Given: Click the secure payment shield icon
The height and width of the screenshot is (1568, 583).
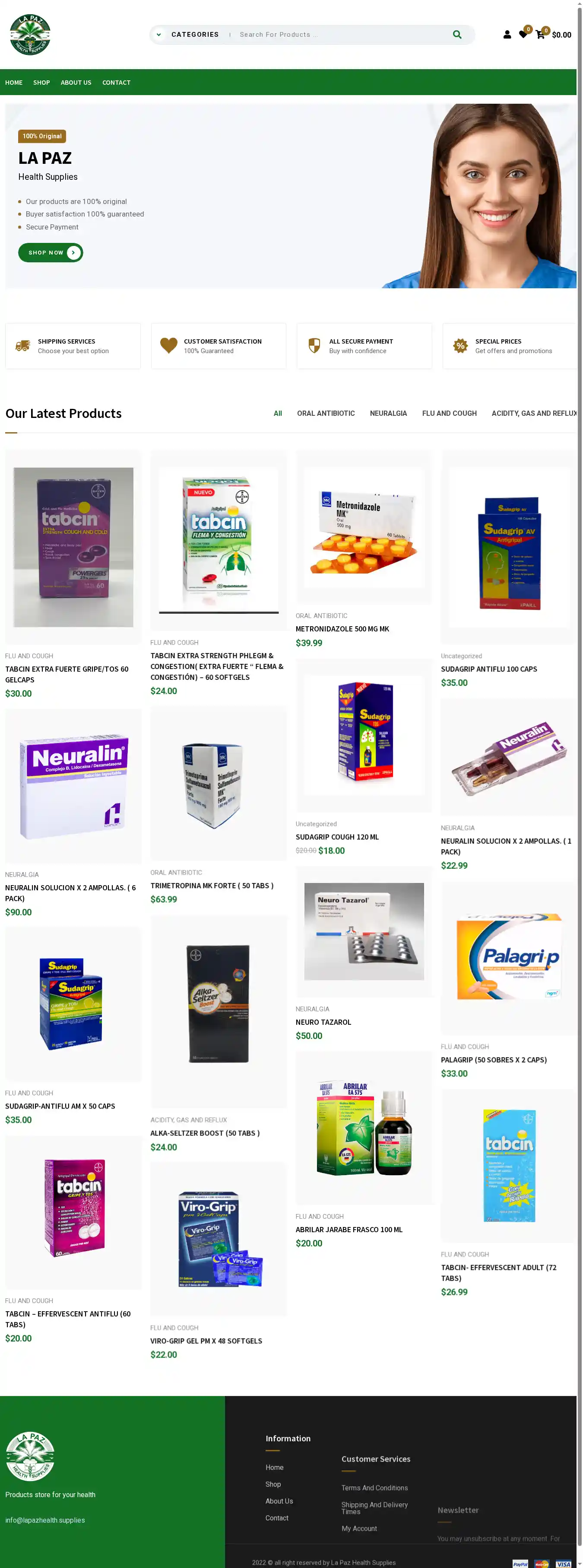Looking at the screenshot, I should [x=314, y=346].
